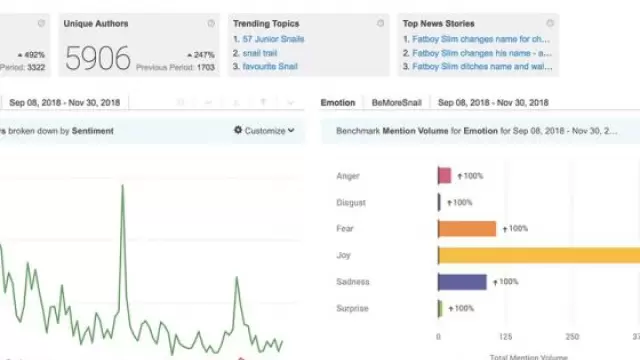This screenshot has height=360, width=640.
Task: Open story 'Fatboy Slim ditches name and wal...'
Action: (482, 66)
